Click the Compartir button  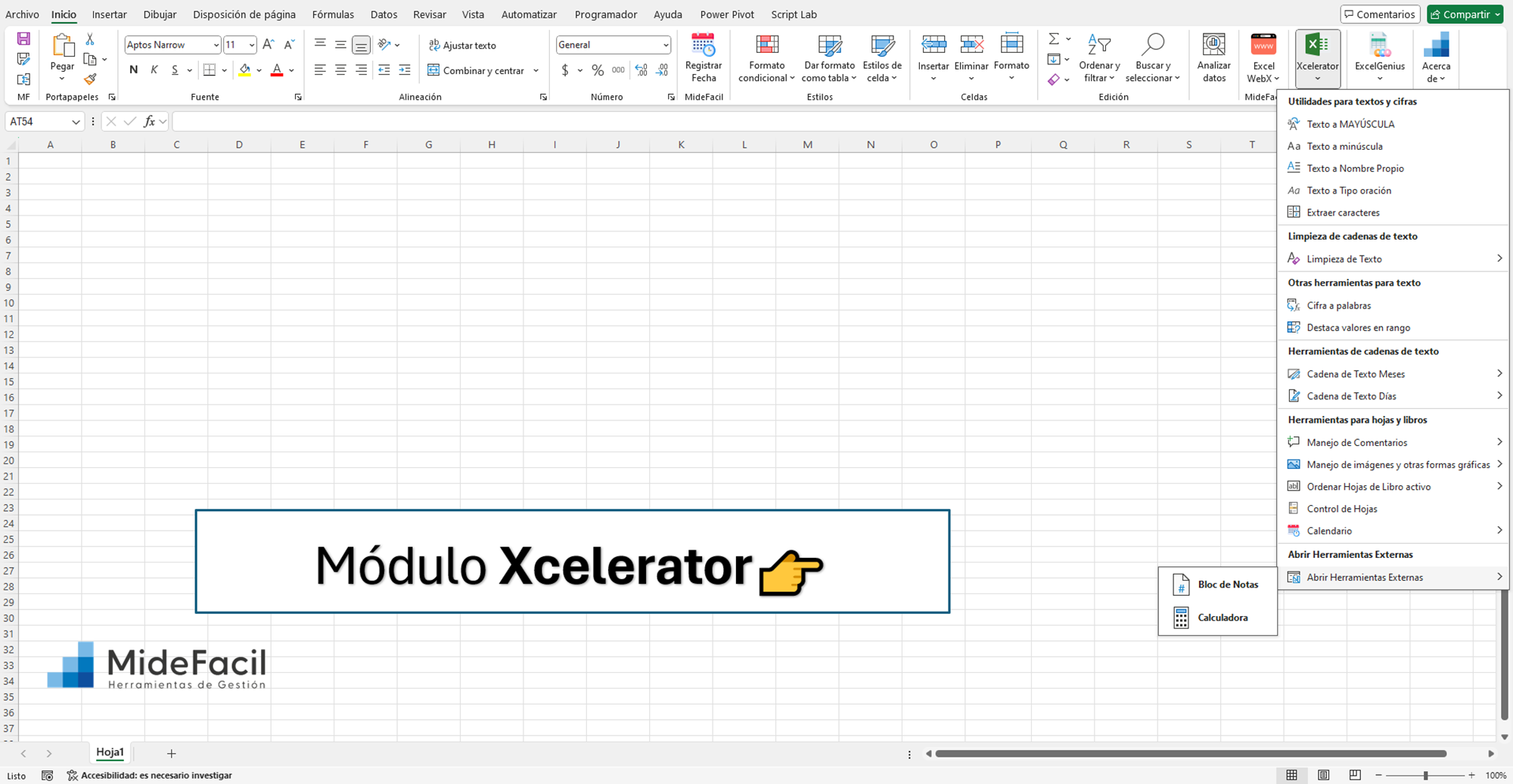tap(1465, 14)
